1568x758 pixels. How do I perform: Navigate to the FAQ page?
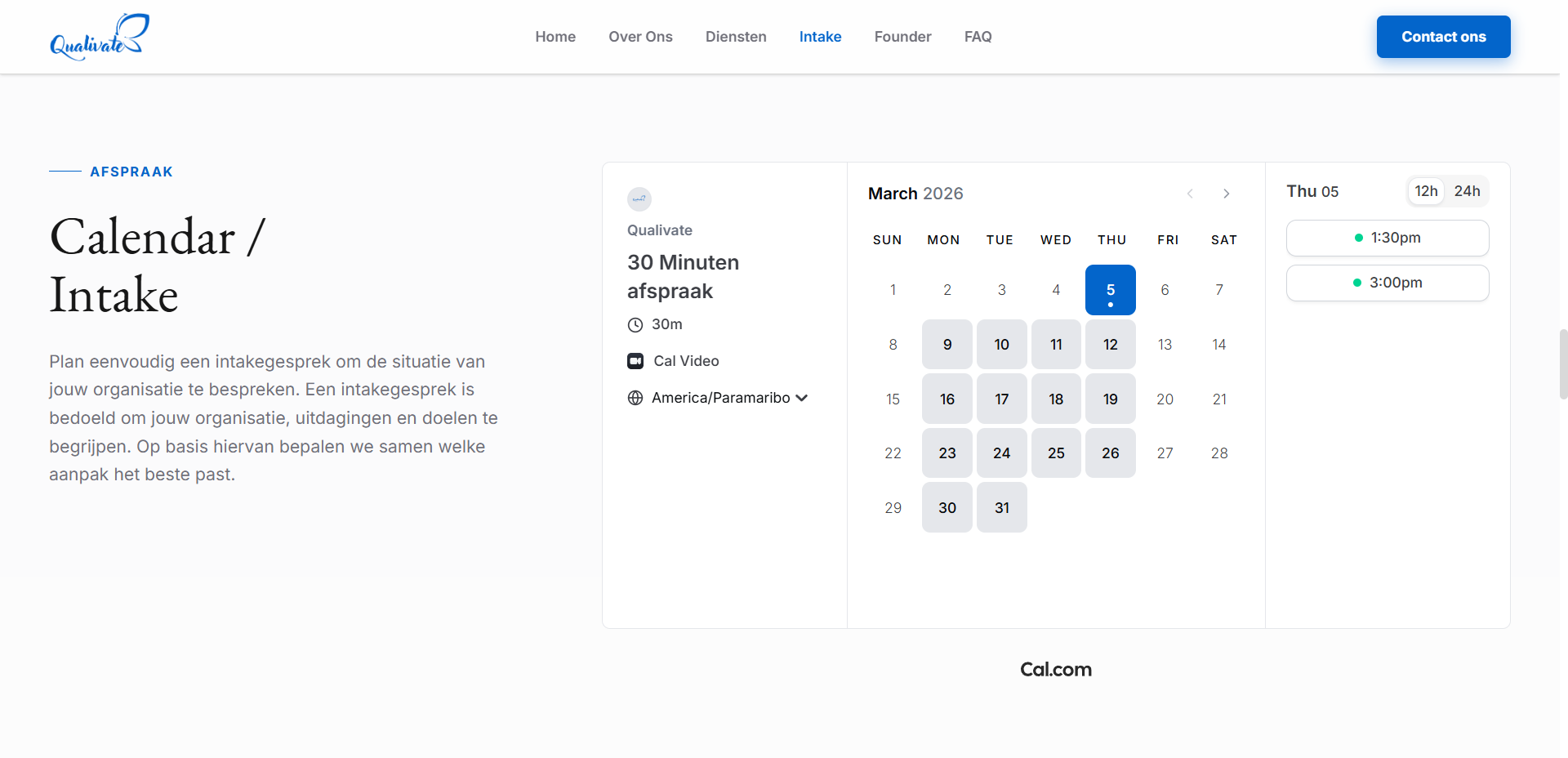[x=978, y=37]
